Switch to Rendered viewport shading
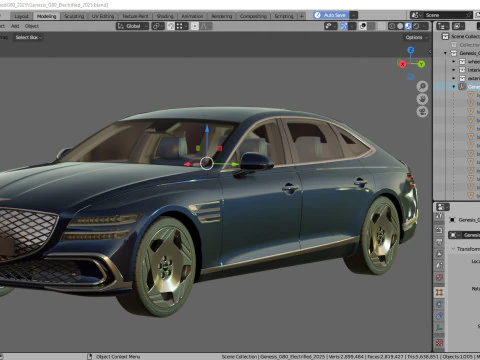The height and width of the screenshot is (360, 480). (x=416, y=26)
